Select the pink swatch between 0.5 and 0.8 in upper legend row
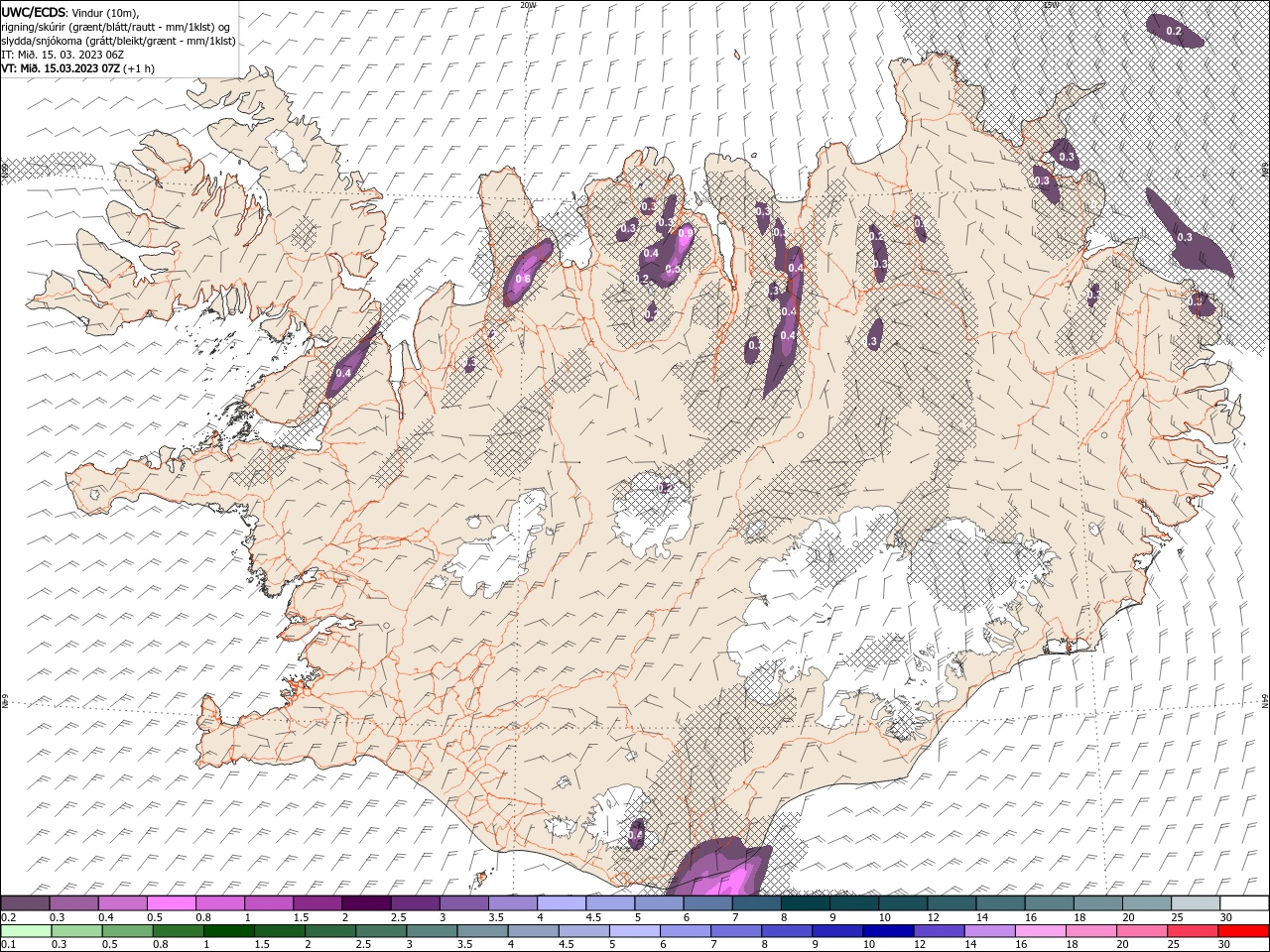Screen dimensions: 1270x952 [172, 903]
